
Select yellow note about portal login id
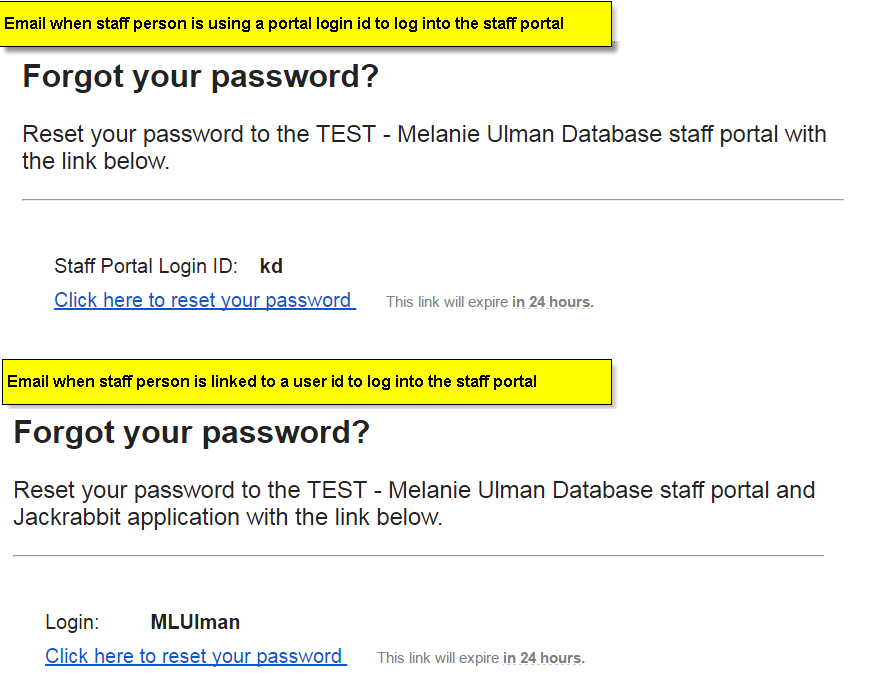click(306, 23)
